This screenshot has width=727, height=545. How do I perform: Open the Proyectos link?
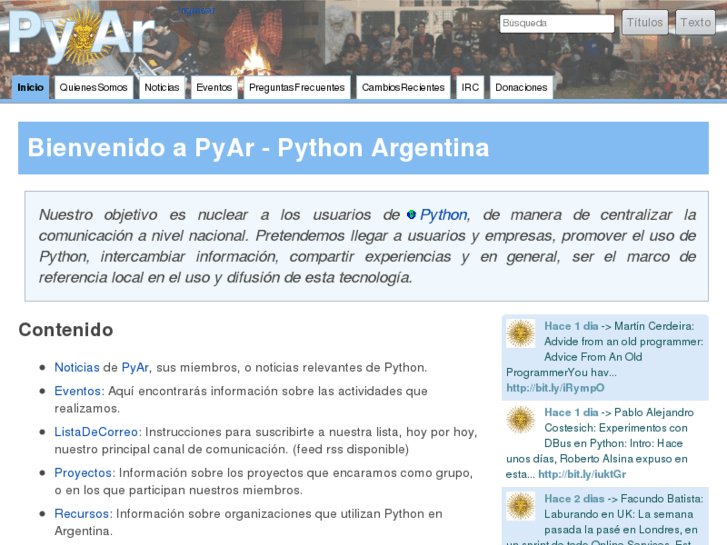click(x=83, y=473)
